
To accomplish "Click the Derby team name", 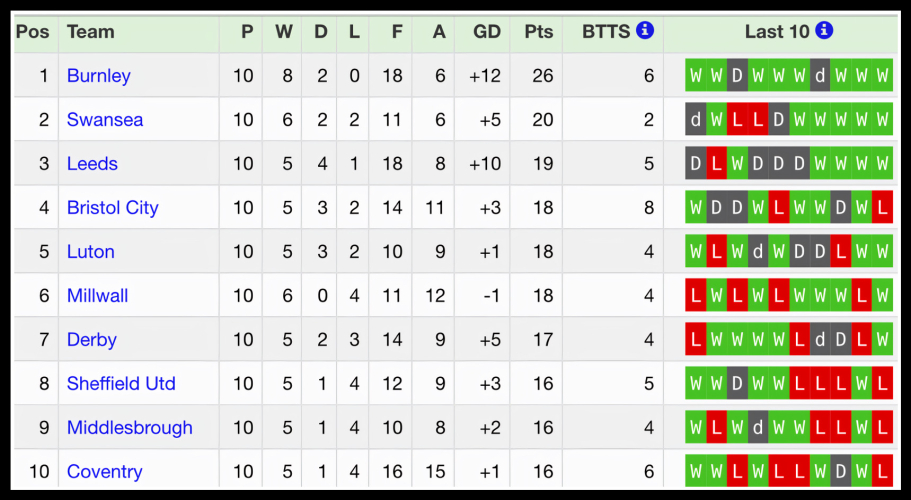I will pyautogui.click(x=91, y=339).
